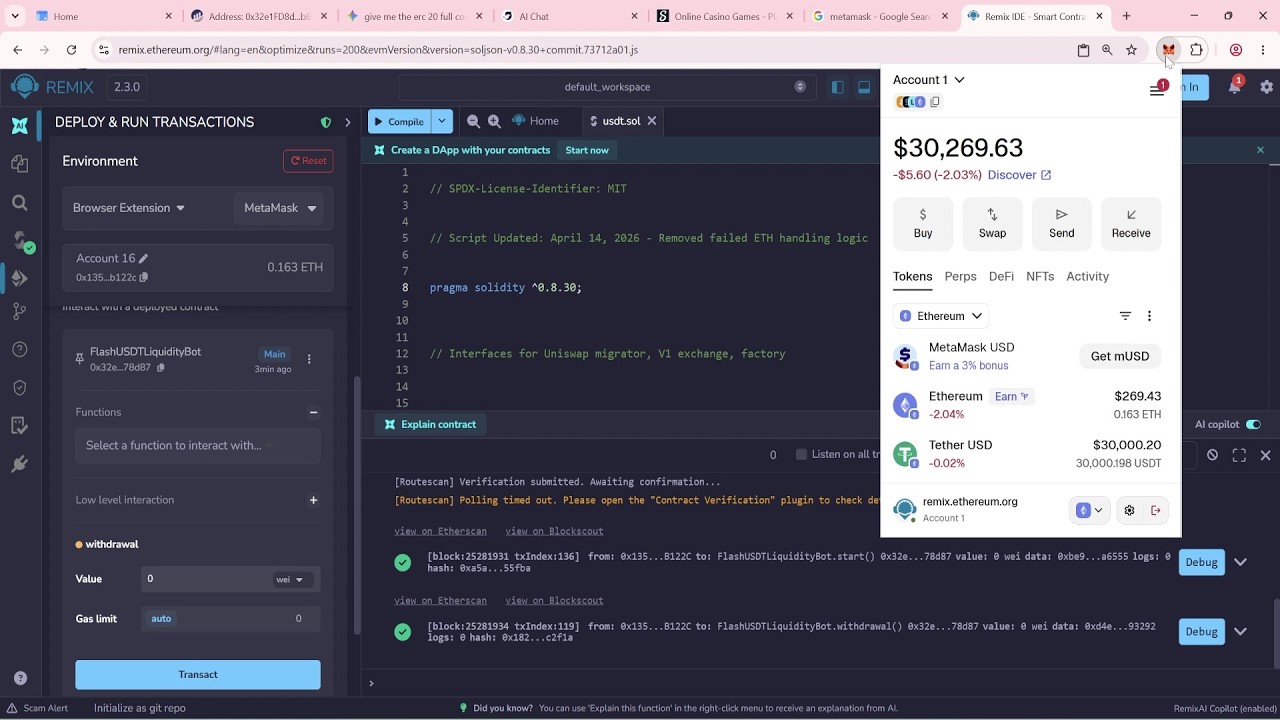
Task: Click the RemixAI icon atop the sidebar
Action: pyautogui.click(x=20, y=125)
